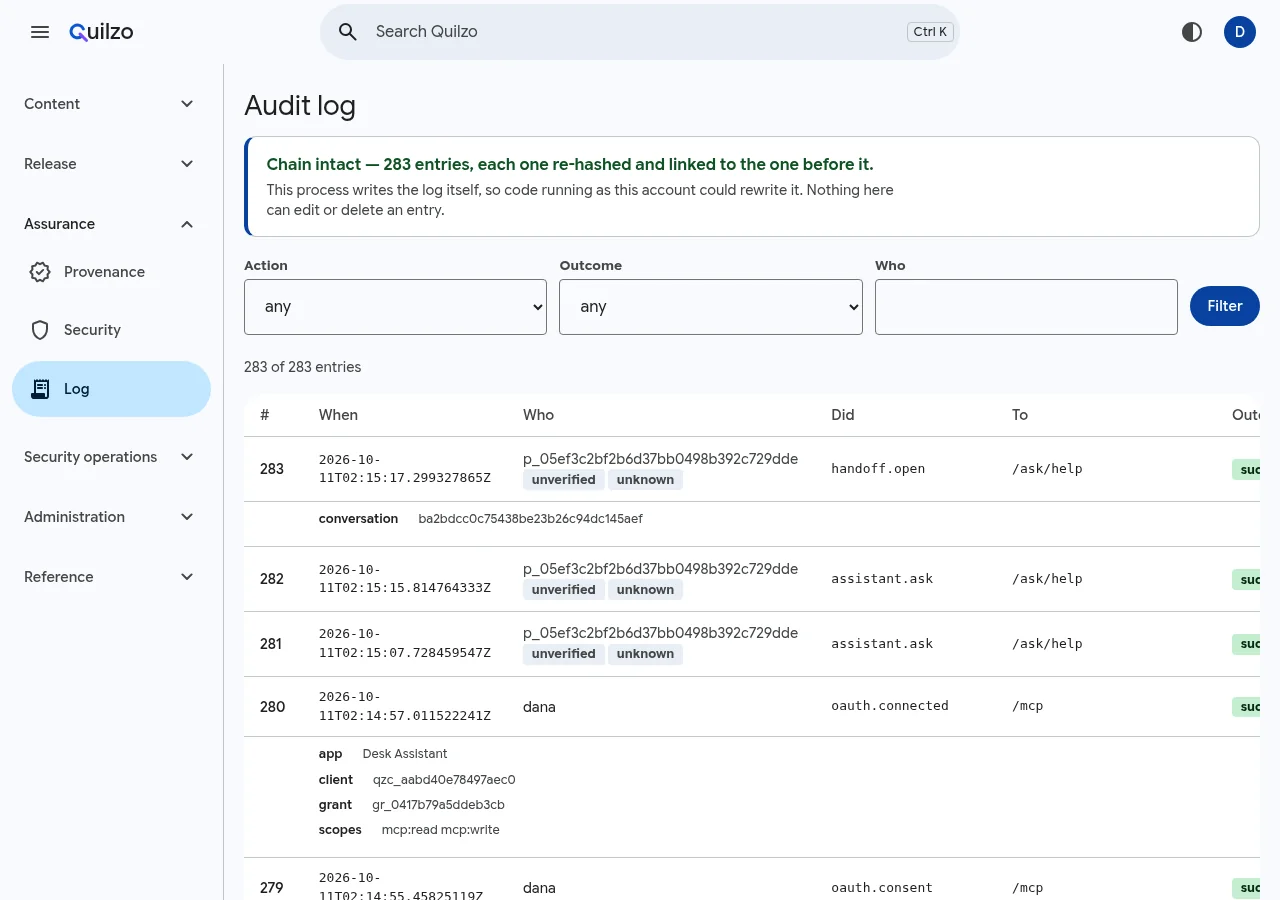
Task: Go to Security page
Action: pyautogui.click(x=111, y=330)
